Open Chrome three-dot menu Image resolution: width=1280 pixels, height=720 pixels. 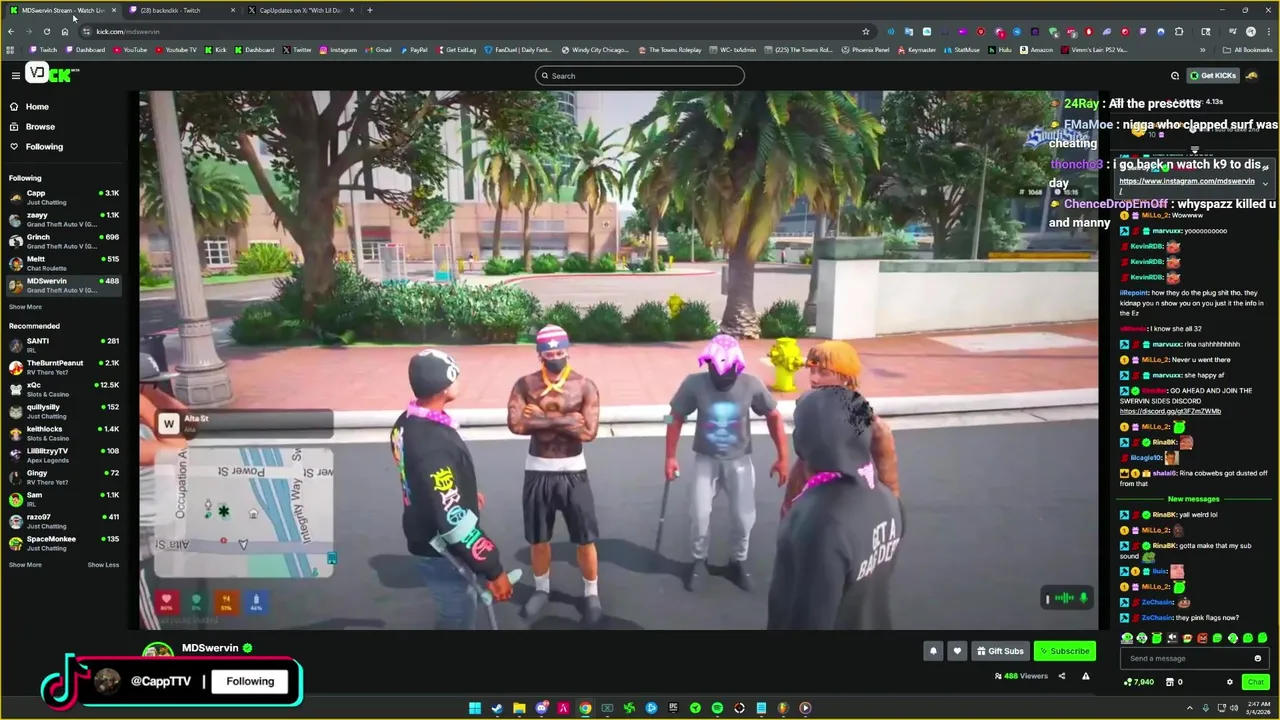pyautogui.click(x=1268, y=31)
